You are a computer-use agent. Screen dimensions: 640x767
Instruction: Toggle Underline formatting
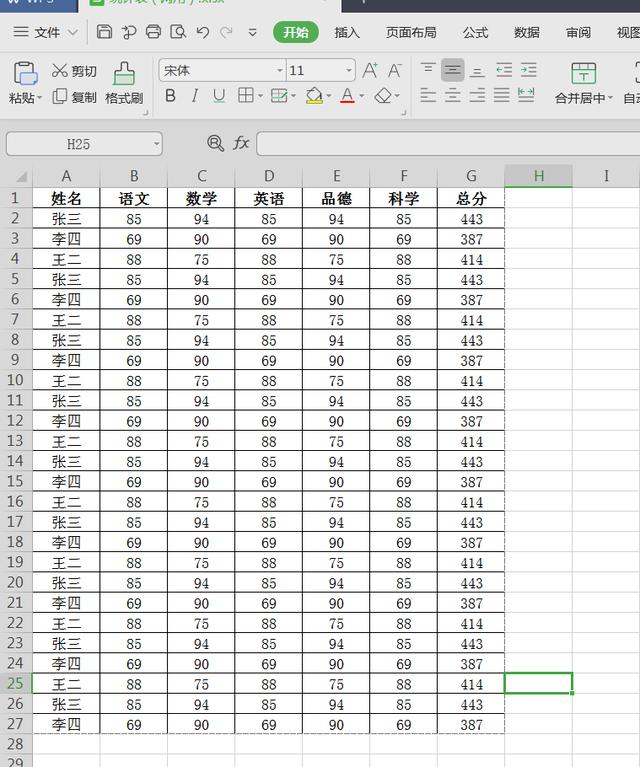coord(218,96)
